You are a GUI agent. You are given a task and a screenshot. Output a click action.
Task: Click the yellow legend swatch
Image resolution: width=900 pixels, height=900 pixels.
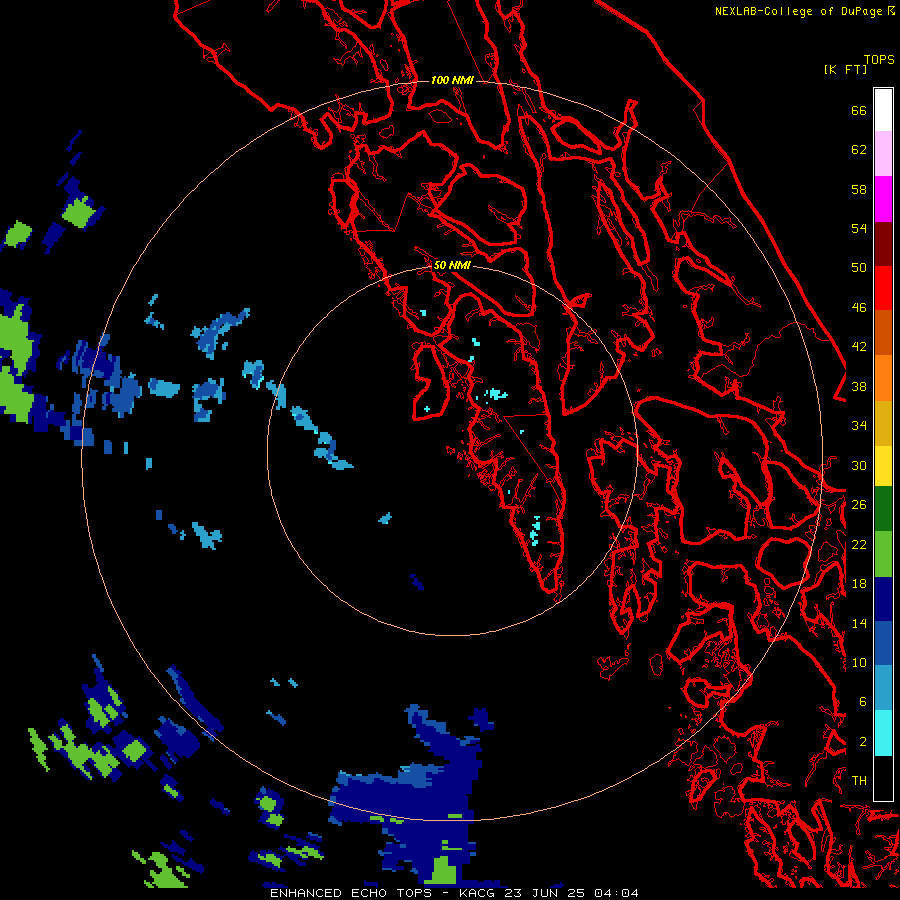click(883, 466)
